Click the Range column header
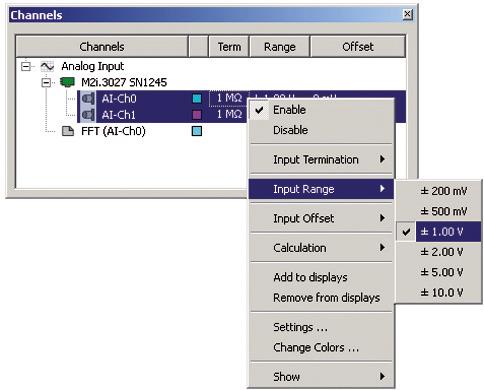Screen dimensions: 484x390 [280, 47]
